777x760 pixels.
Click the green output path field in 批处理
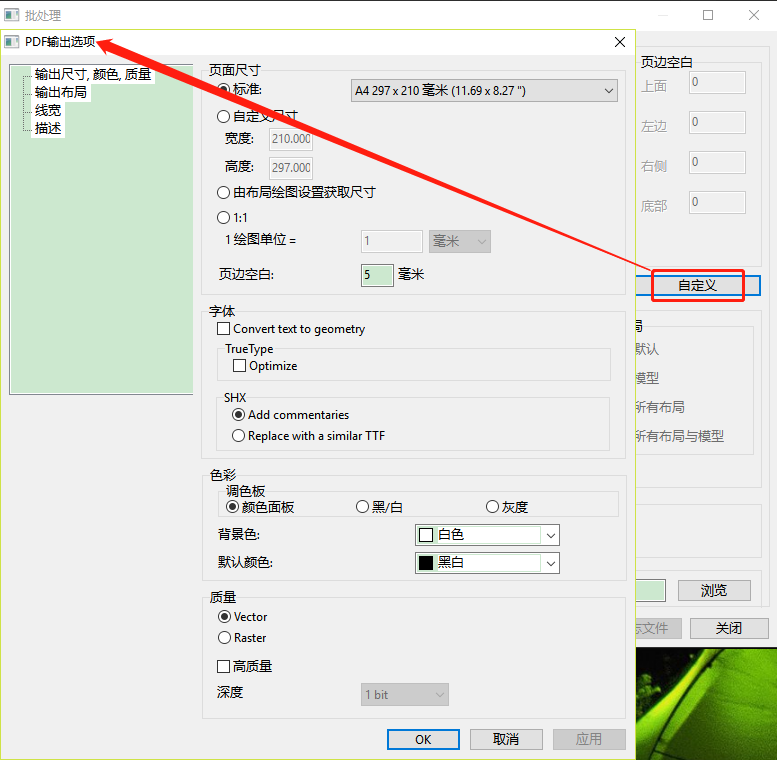(x=651, y=591)
